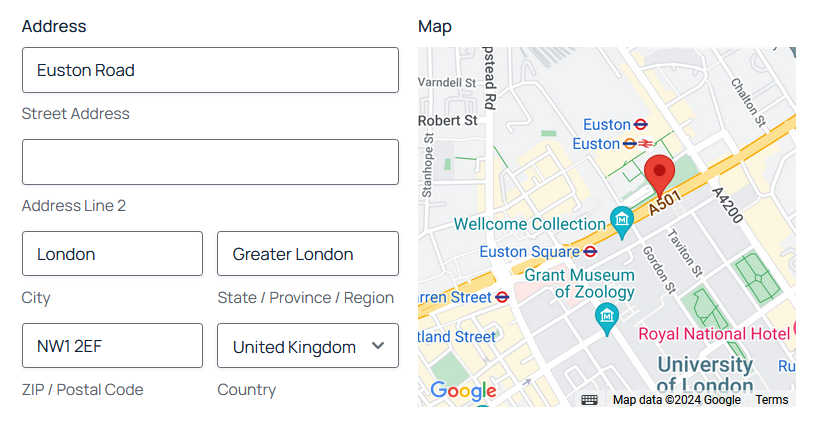The width and height of the screenshot is (818, 432).
Task: Focus the Address Line 2 field
Action: point(210,162)
